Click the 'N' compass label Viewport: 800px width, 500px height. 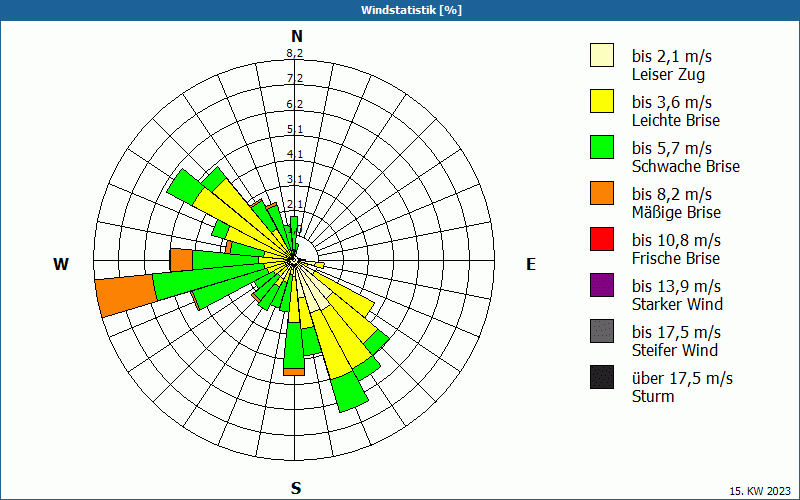tap(297, 37)
